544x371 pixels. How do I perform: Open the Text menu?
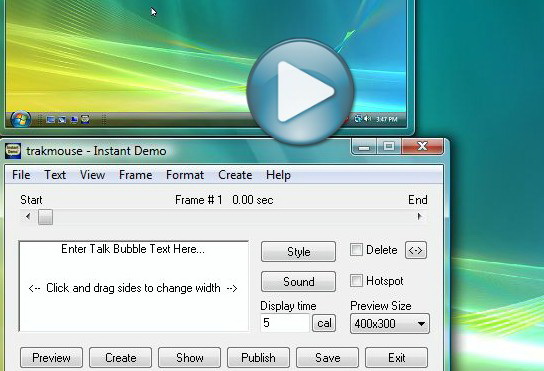pos(55,175)
